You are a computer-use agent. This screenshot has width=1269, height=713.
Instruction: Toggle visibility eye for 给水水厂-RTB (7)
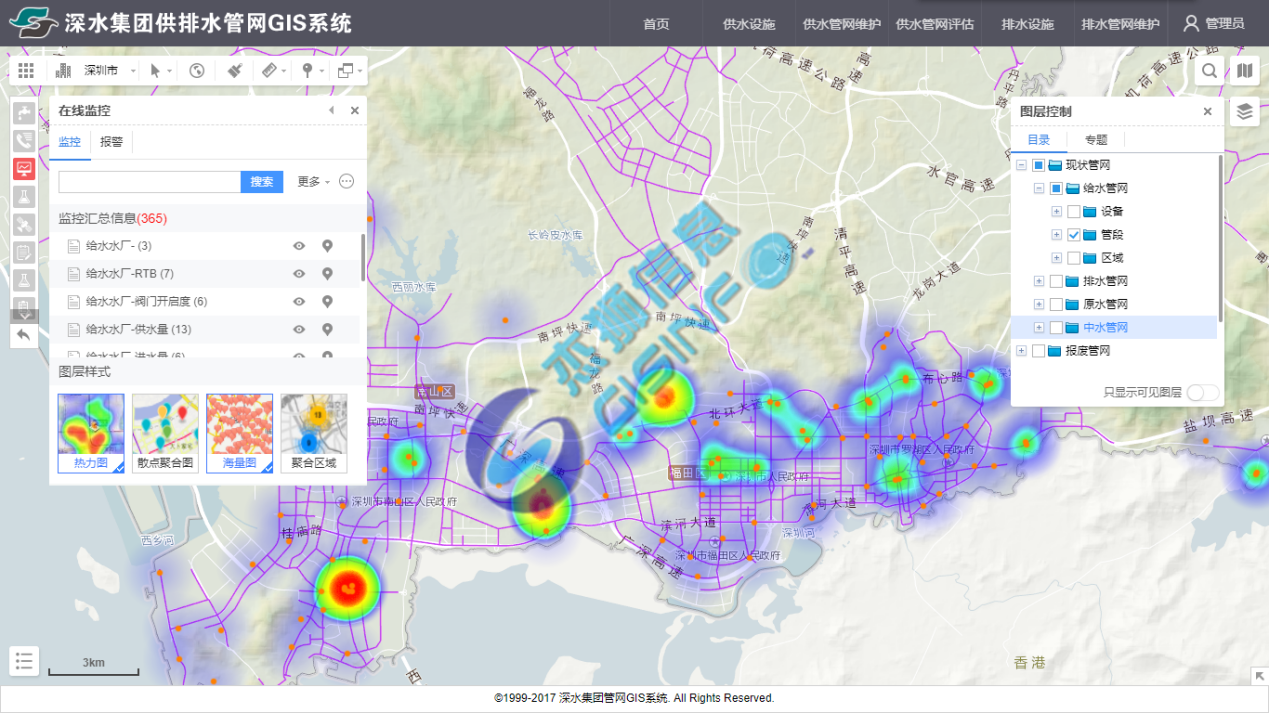(299, 274)
